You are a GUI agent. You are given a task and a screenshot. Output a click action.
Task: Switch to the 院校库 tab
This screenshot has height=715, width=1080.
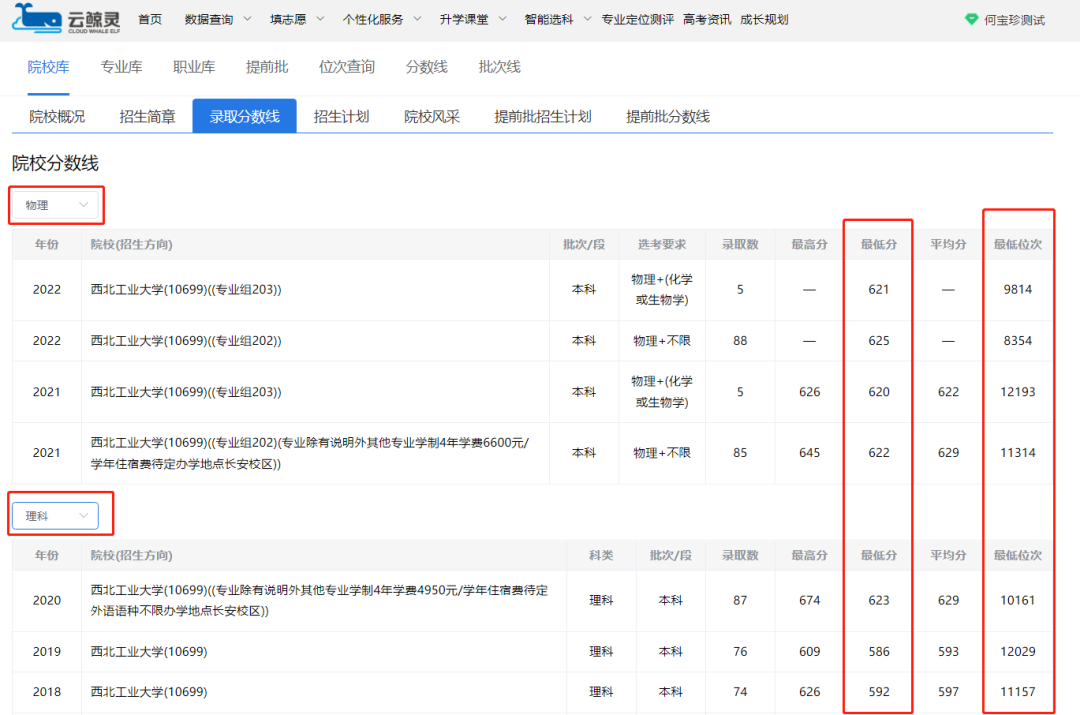[48, 67]
